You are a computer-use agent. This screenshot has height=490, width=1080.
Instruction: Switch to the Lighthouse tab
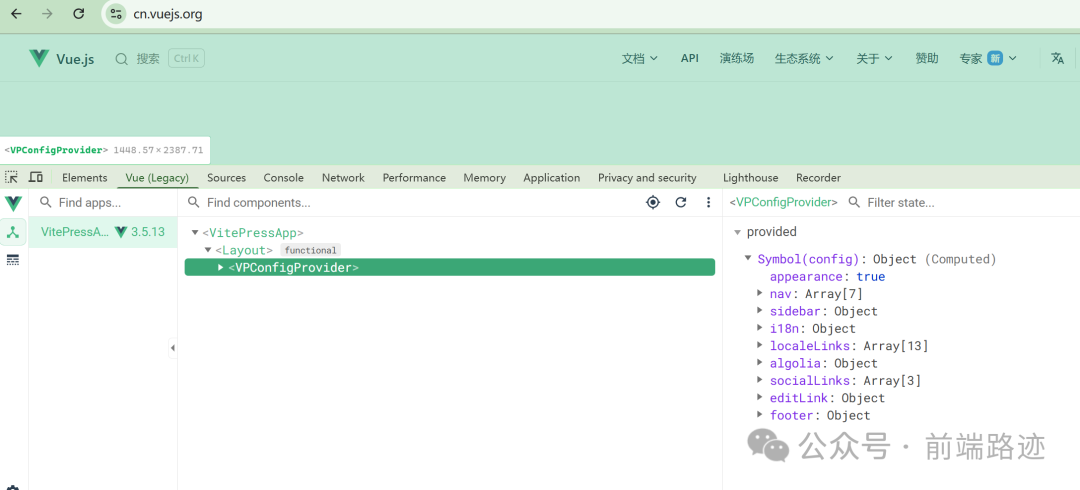[x=750, y=178]
